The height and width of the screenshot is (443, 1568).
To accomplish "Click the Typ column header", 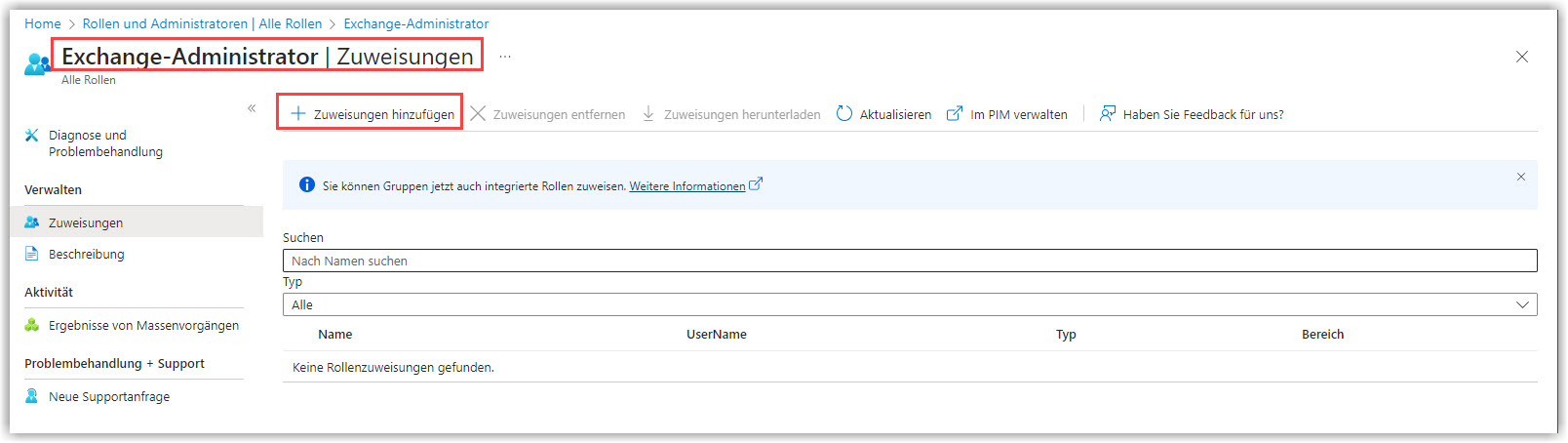I will tap(1066, 334).
